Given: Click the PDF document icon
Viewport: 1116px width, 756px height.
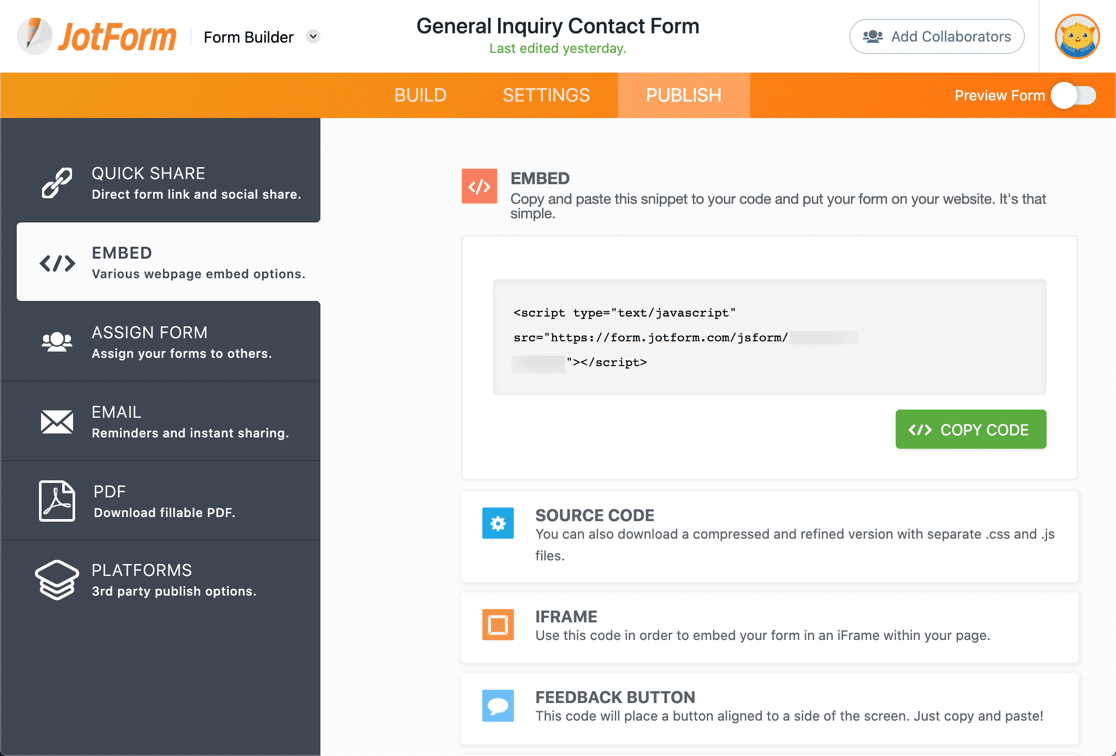Looking at the screenshot, I should click(x=57, y=501).
